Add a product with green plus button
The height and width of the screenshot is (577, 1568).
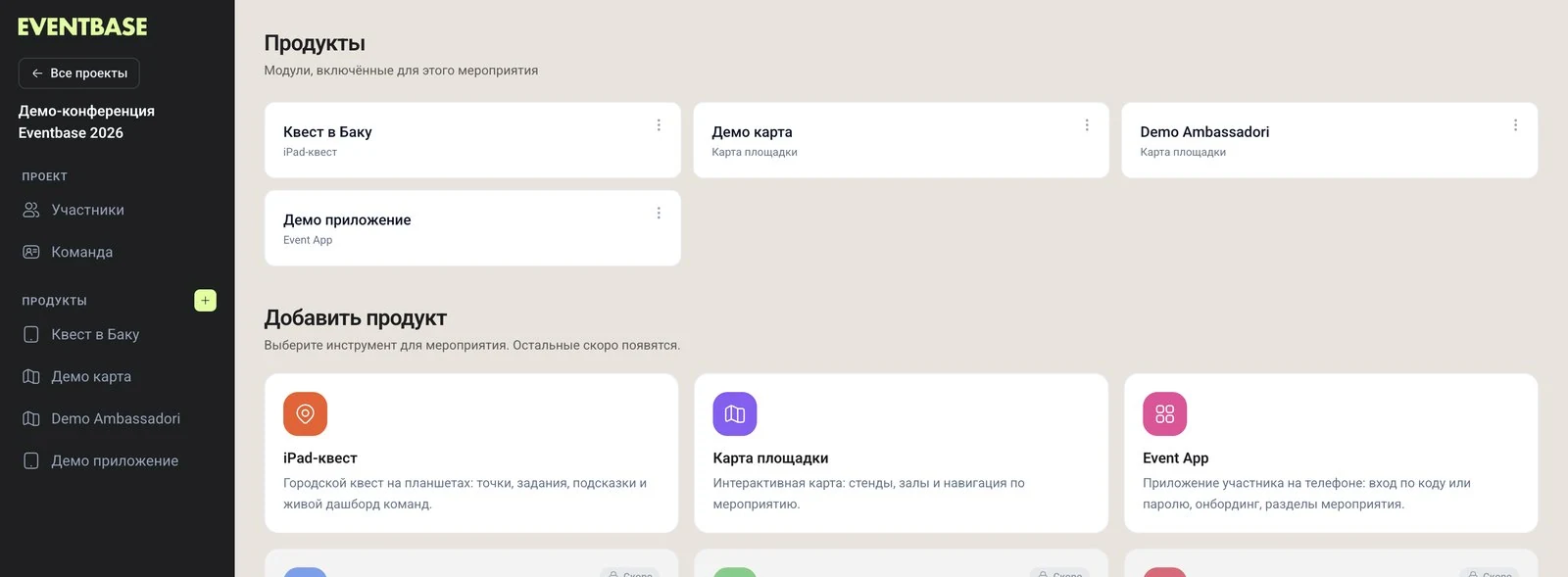pos(205,301)
